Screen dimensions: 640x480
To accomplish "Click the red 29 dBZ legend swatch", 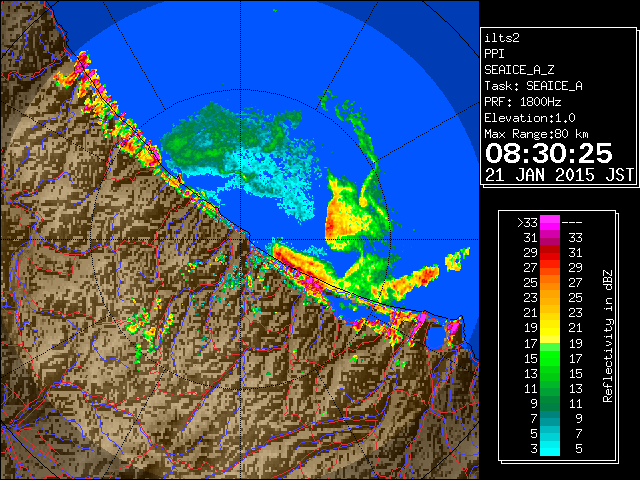I will pyautogui.click(x=550, y=253).
